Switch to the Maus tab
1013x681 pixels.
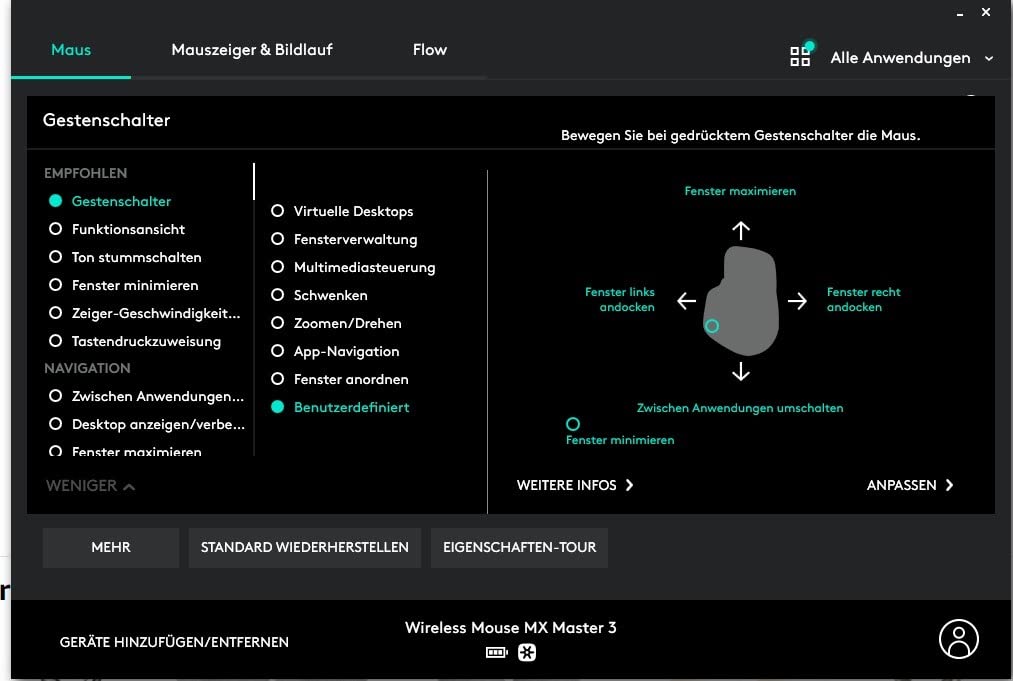coord(71,50)
